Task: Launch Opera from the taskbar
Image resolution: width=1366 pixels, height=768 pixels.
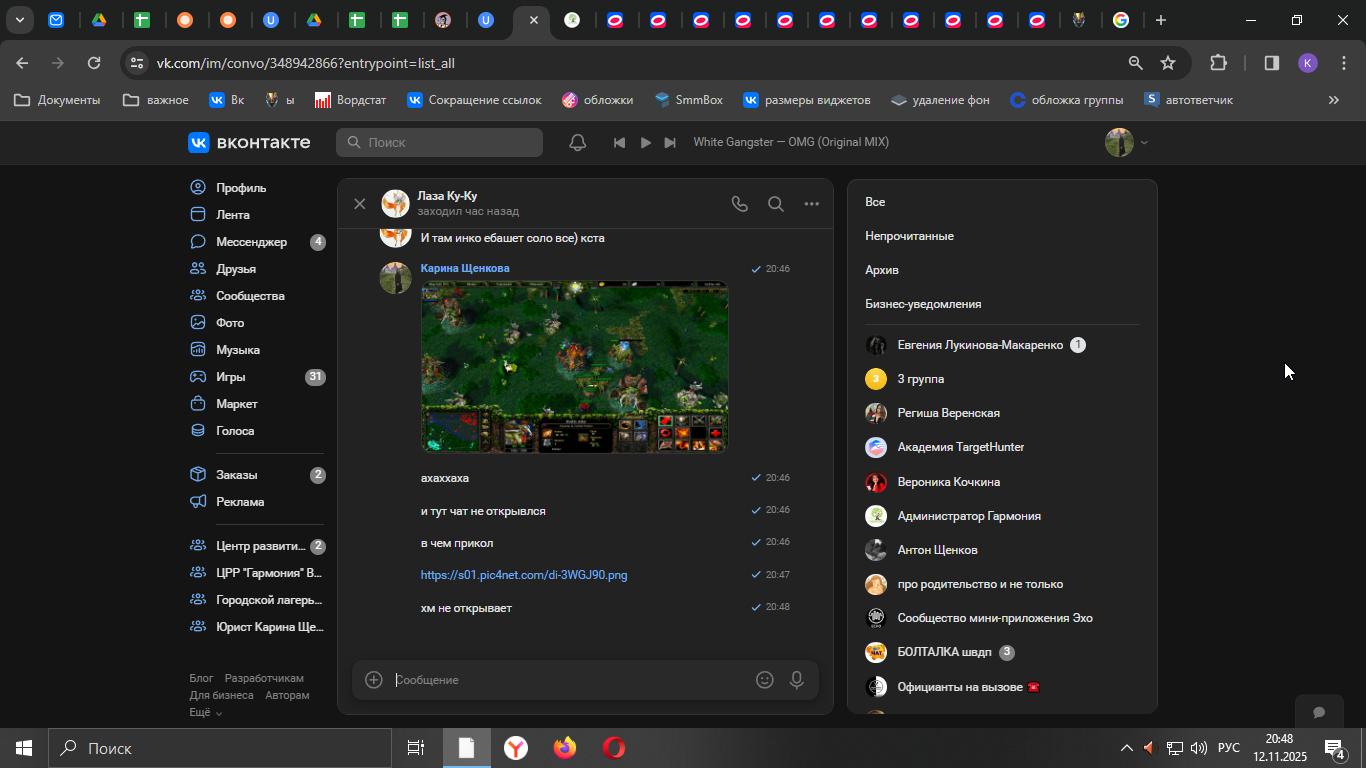Action: coord(614,748)
